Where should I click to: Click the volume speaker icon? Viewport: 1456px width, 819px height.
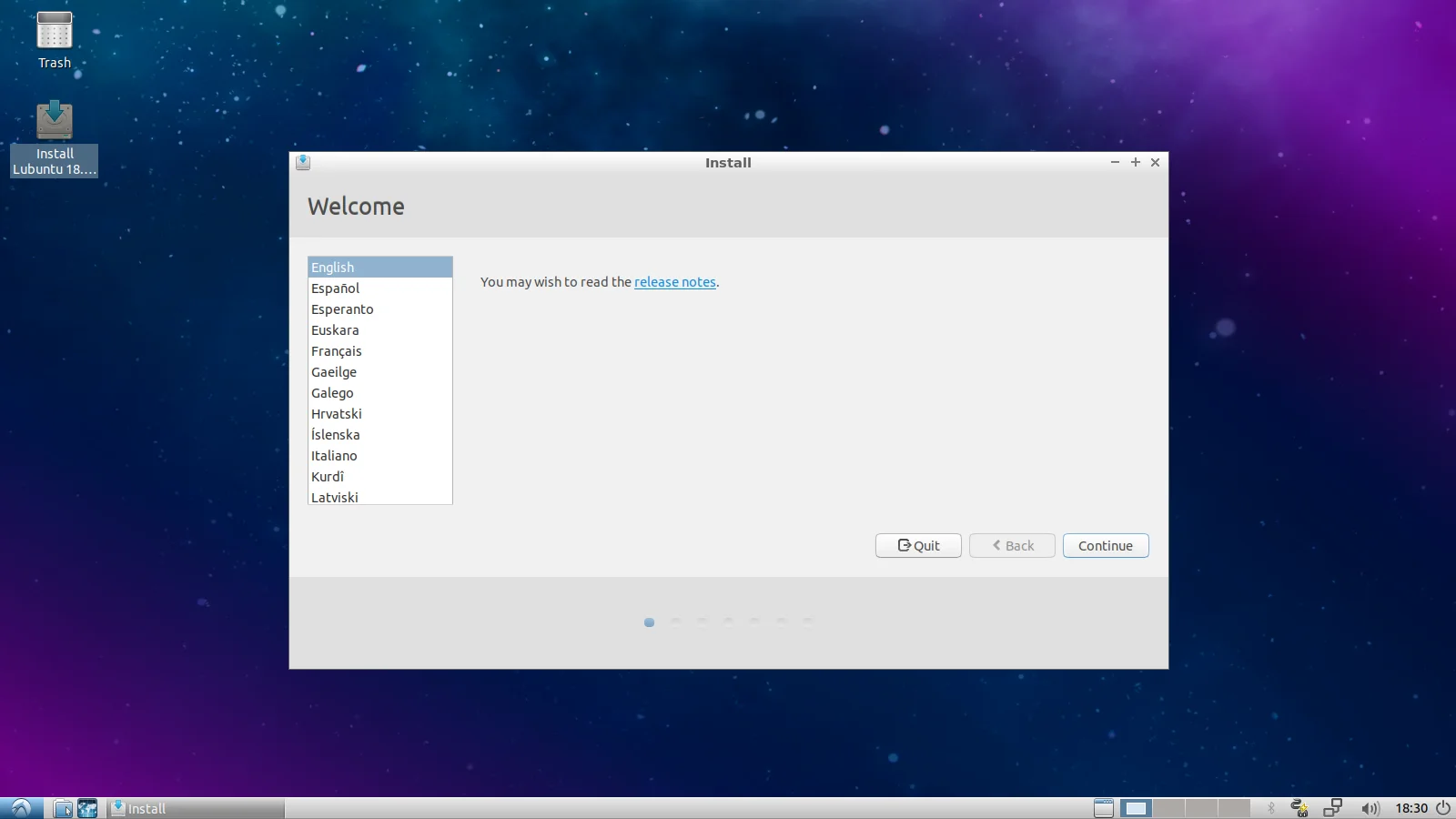pyautogui.click(x=1370, y=808)
